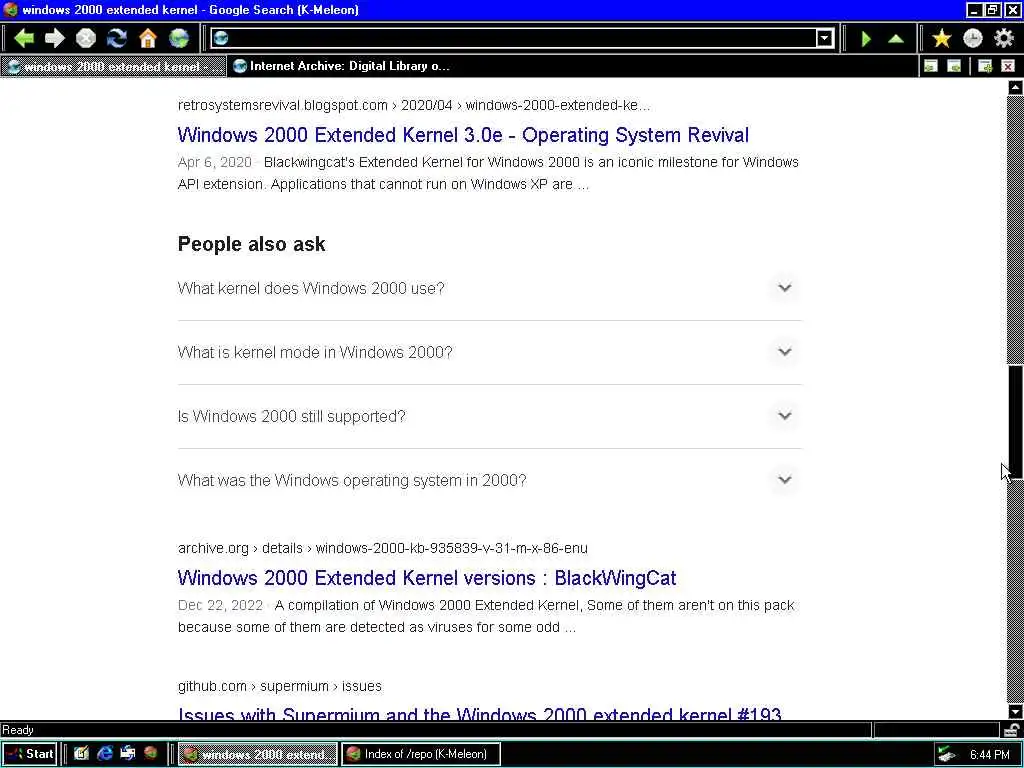Expand 'What kernel does Windows 2000 use?'
Screen dimensions: 1024x768
pos(490,288)
